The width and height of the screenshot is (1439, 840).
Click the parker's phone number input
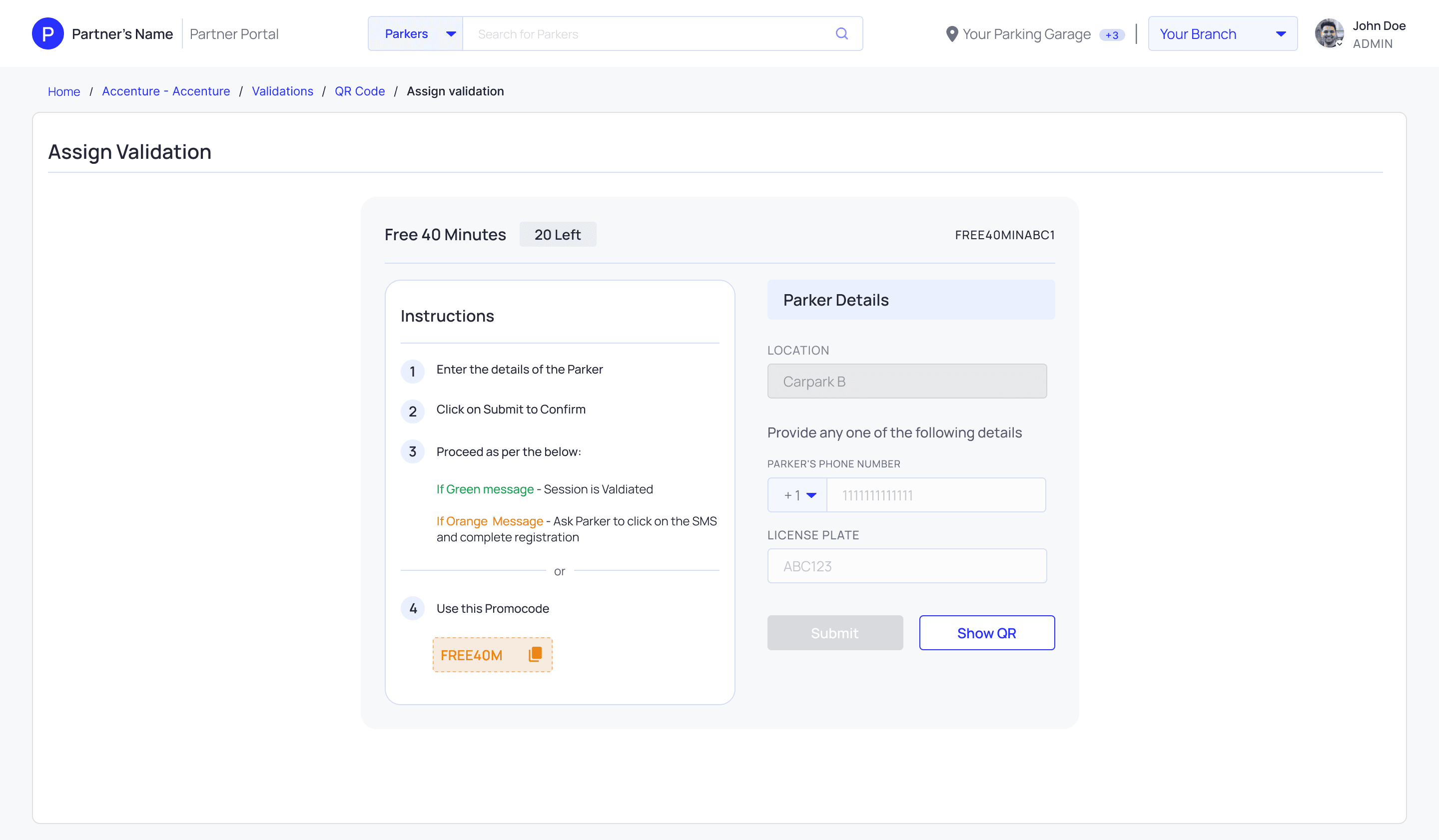point(935,495)
